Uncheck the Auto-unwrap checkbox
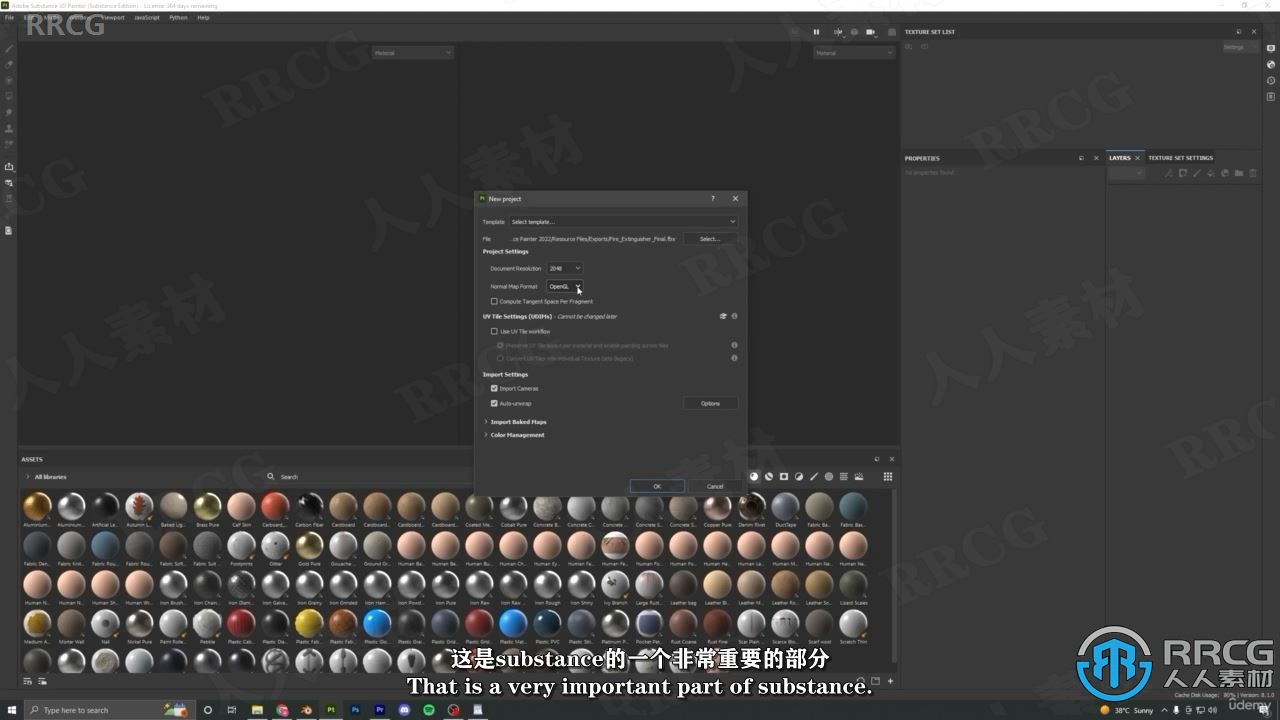The width and height of the screenshot is (1280, 720). click(x=494, y=403)
